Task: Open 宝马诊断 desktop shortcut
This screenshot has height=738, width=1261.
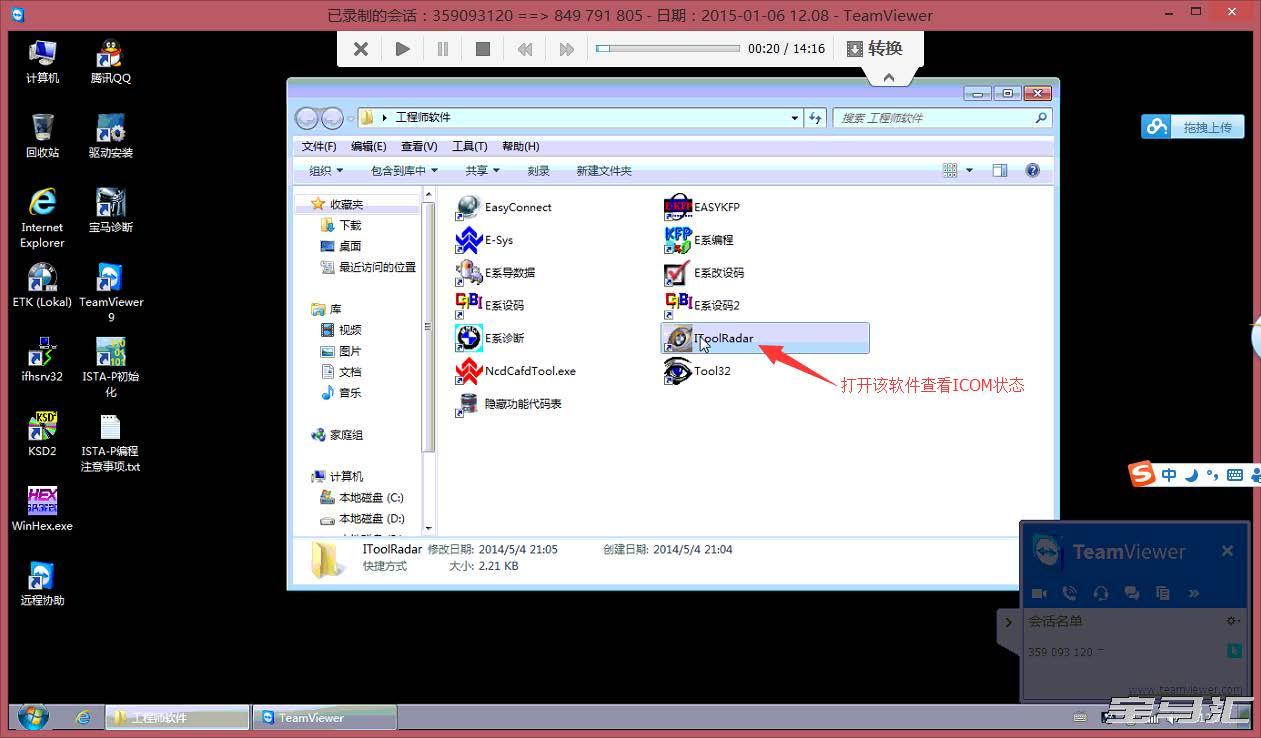Action: pyautogui.click(x=110, y=211)
